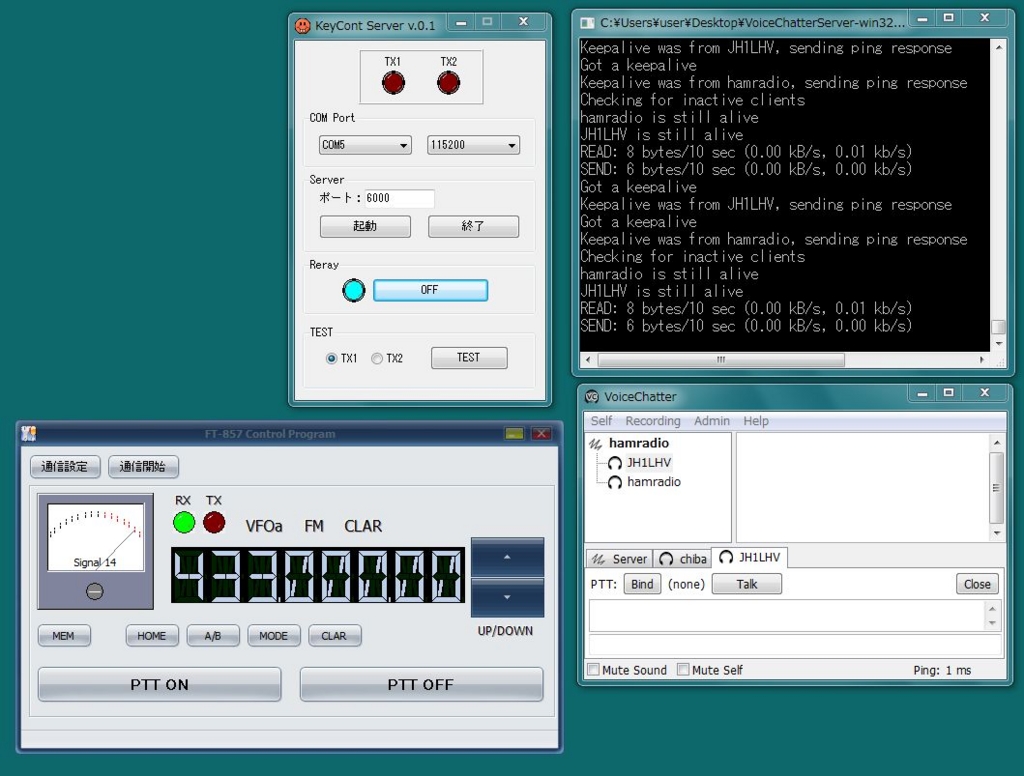Click the HOME button
This screenshot has width=1024, height=776.
pos(152,636)
